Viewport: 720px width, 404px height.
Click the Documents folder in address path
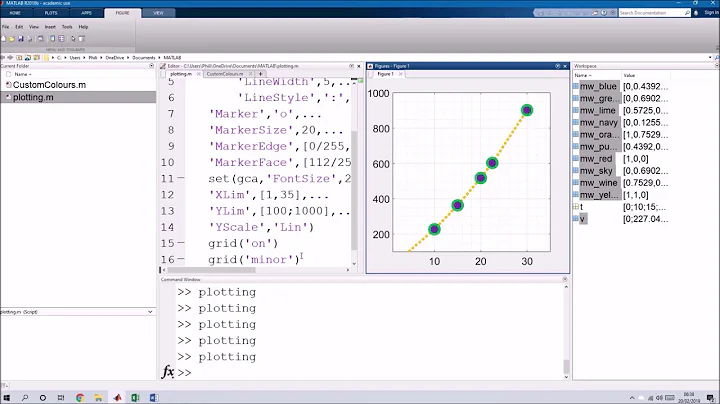144,57
